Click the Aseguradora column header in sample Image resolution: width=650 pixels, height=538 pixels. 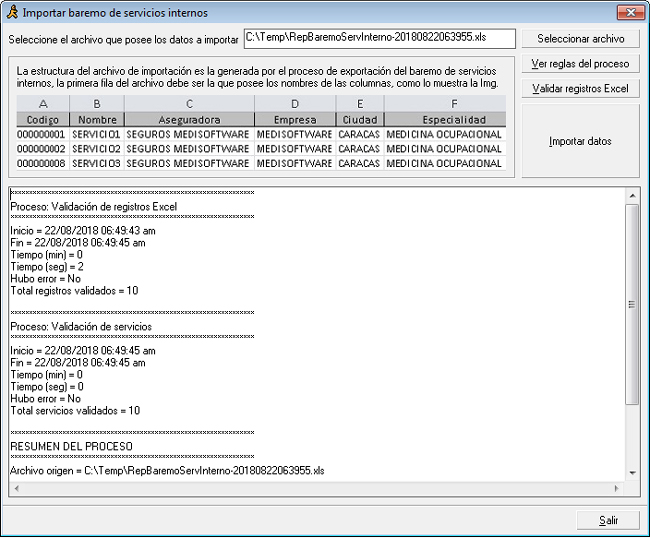pyautogui.click(x=188, y=119)
